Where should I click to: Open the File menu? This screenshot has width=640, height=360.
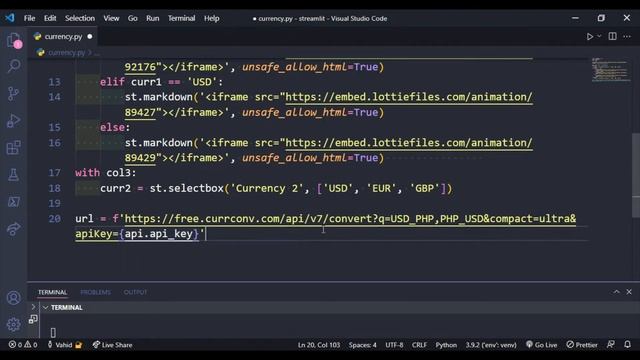pos(29,18)
